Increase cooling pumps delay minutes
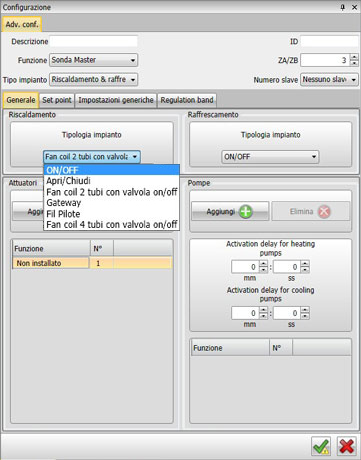This screenshot has width=361, height=460. 263,310
